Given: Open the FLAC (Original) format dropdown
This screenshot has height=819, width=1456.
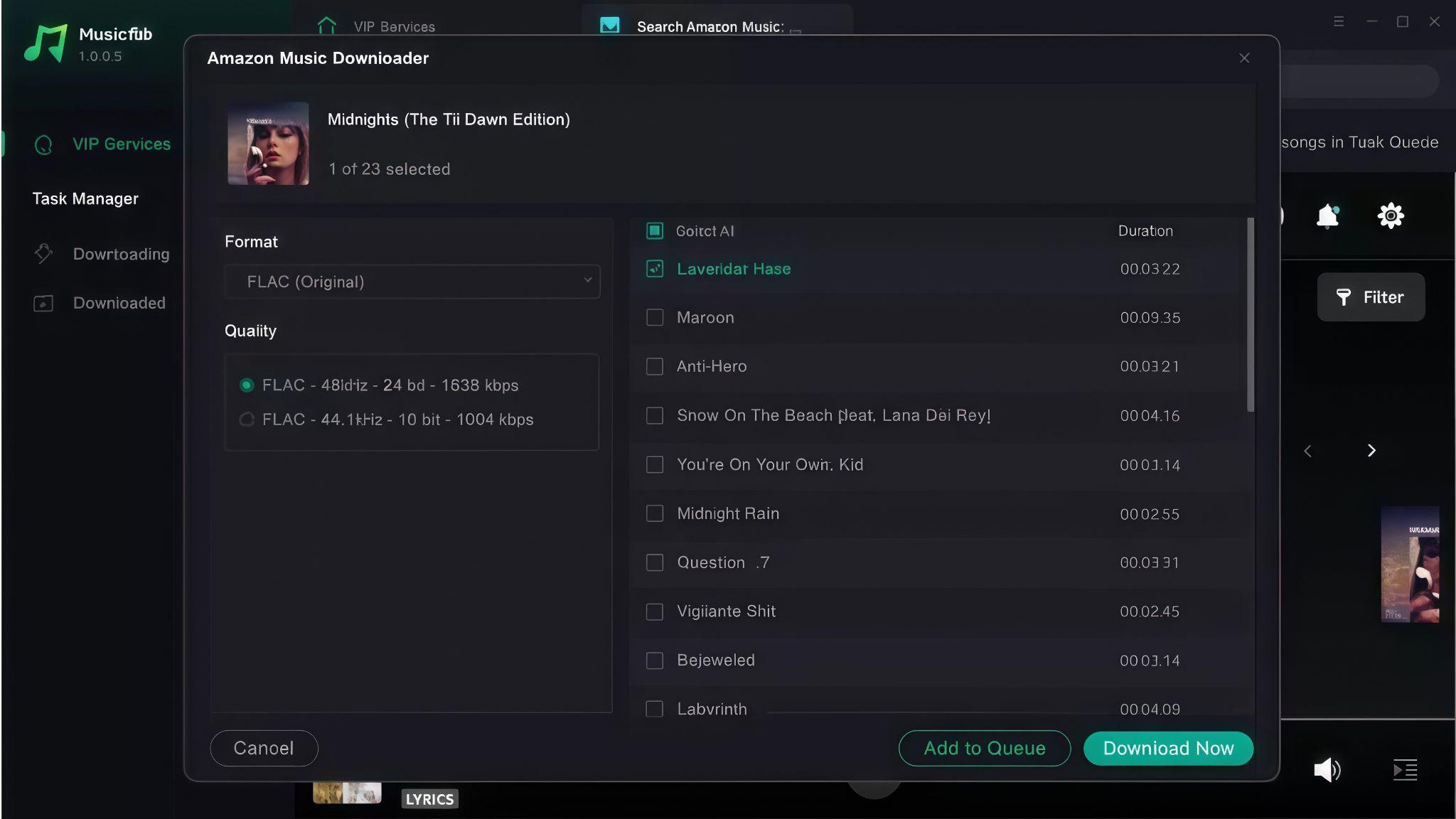Looking at the screenshot, I should pyautogui.click(x=412, y=282).
